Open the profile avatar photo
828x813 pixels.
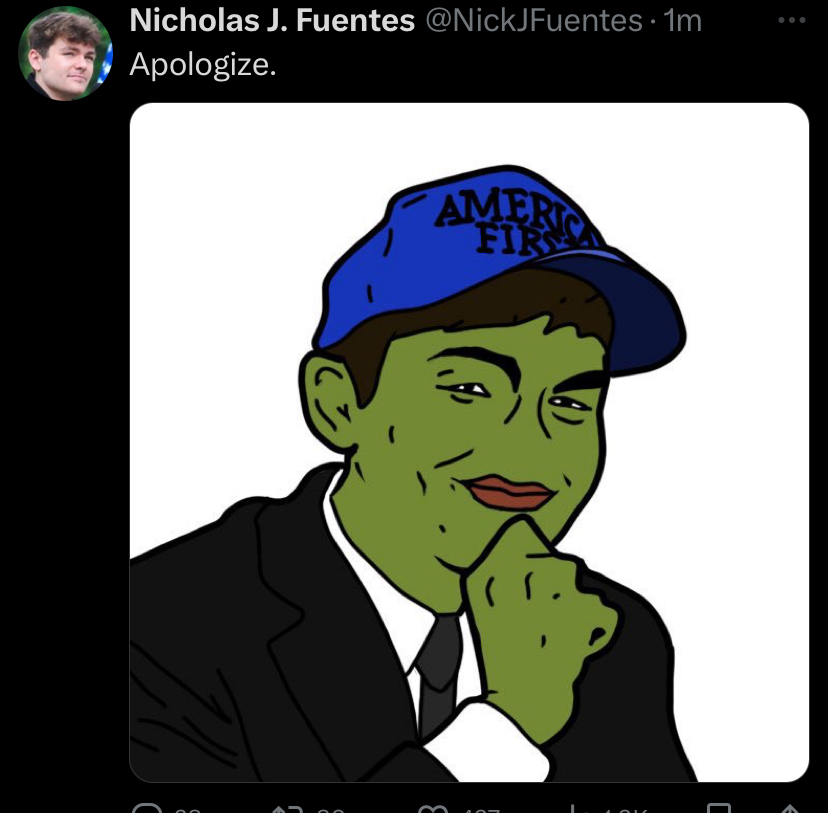[x=65, y=53]
